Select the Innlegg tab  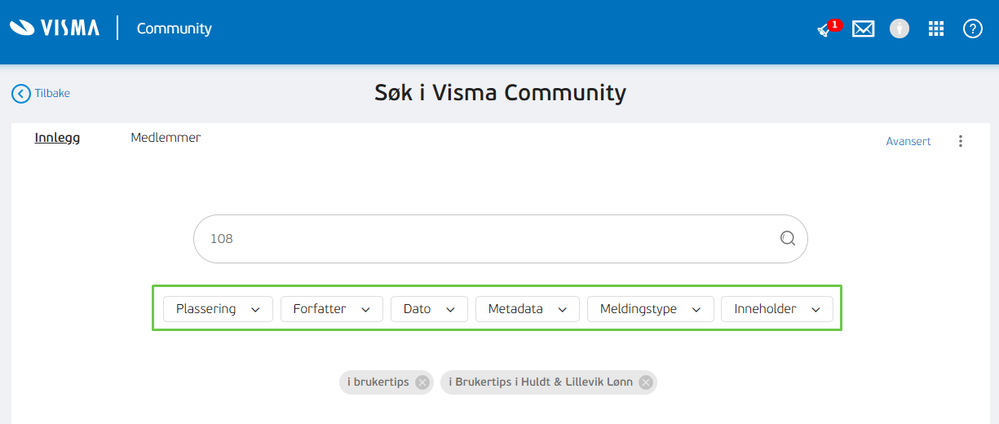[x=57, y=138]
